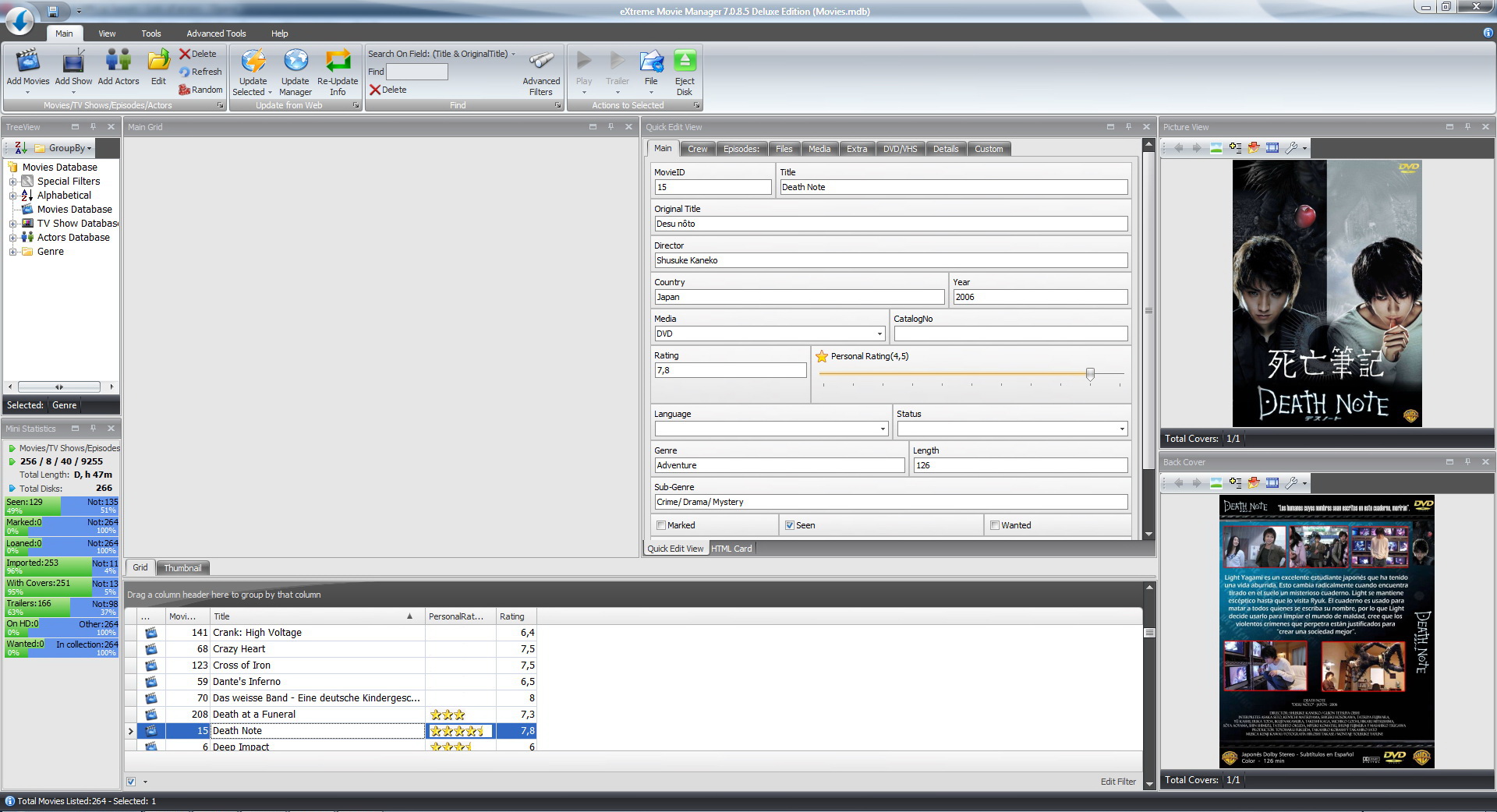Open the Status dropdown
Image resolution: width=1497 pixels, height=812 pixels.
(x=1122, y=429)
